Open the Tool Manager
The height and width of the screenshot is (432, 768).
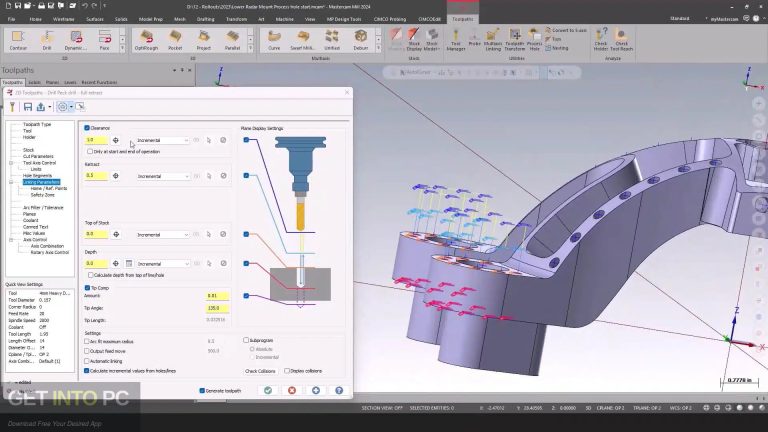(456, 40)
